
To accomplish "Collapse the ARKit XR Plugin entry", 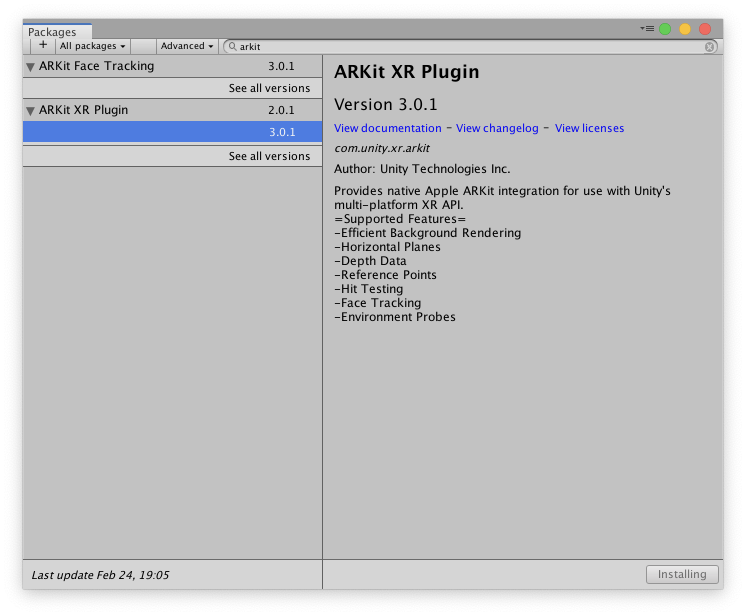I will 30,111.
